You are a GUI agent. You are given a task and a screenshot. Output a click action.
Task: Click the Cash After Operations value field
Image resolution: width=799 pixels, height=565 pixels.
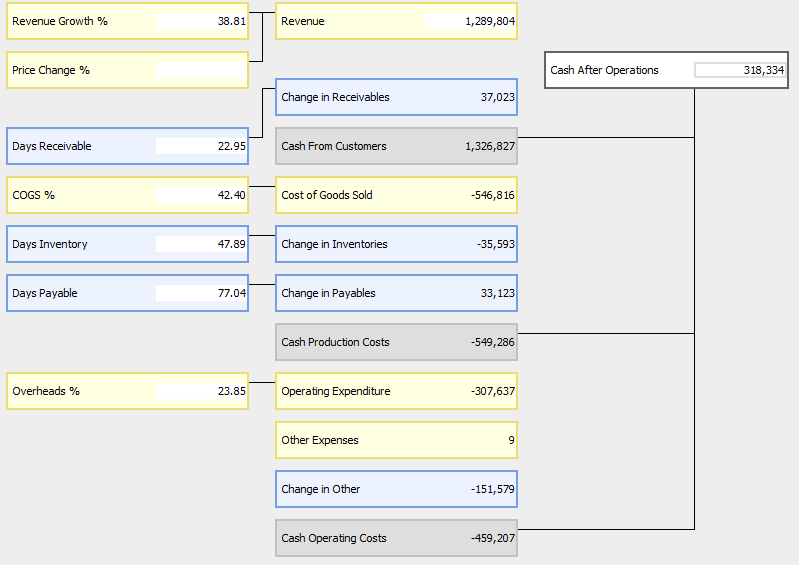(740, 70)
